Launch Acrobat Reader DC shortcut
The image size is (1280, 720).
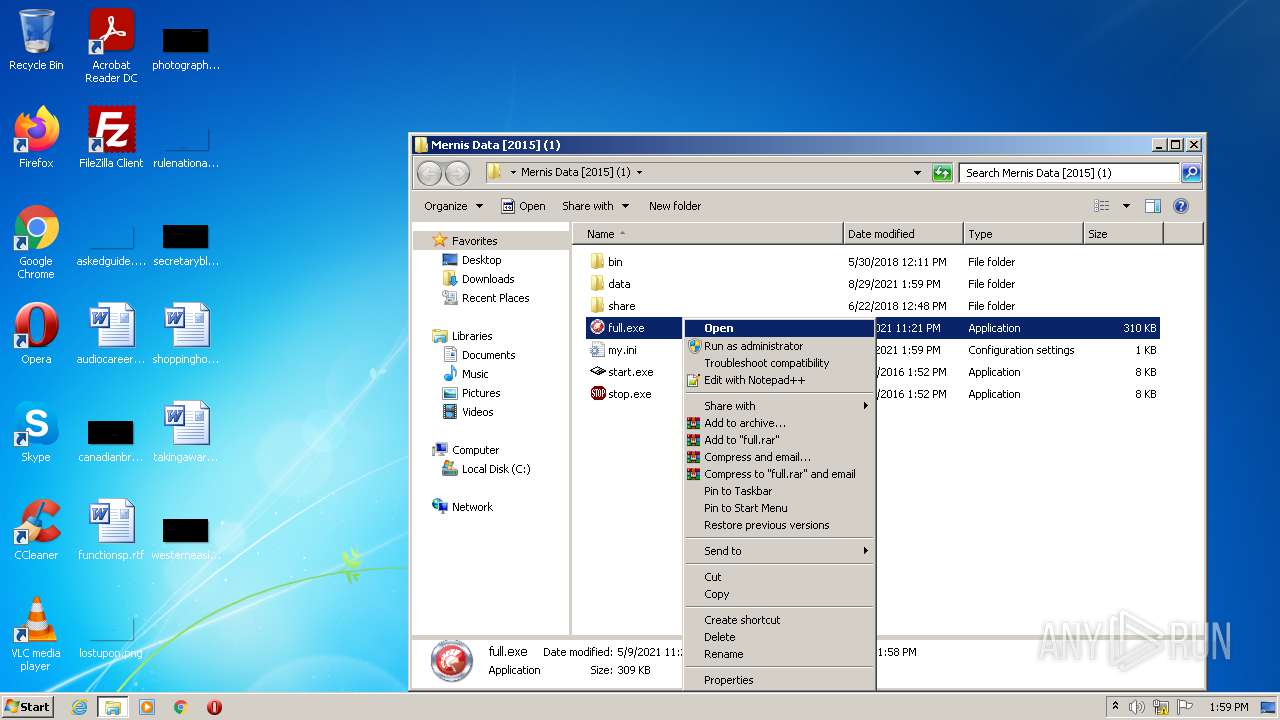pyautogui.click(x=111, y=46)
